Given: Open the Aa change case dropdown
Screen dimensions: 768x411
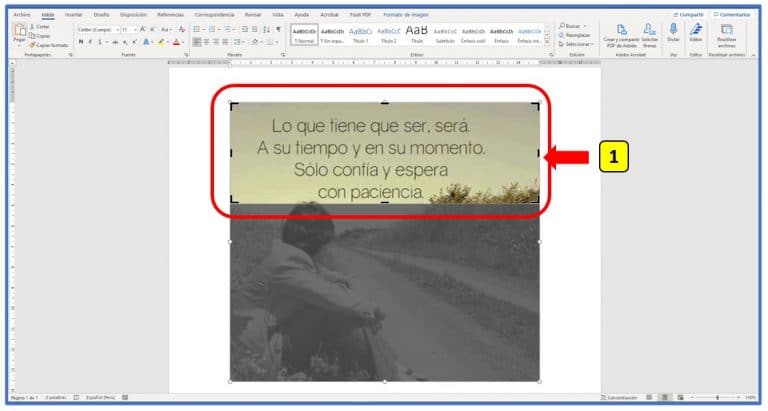Looking at the screenshot, I should 166,29.
